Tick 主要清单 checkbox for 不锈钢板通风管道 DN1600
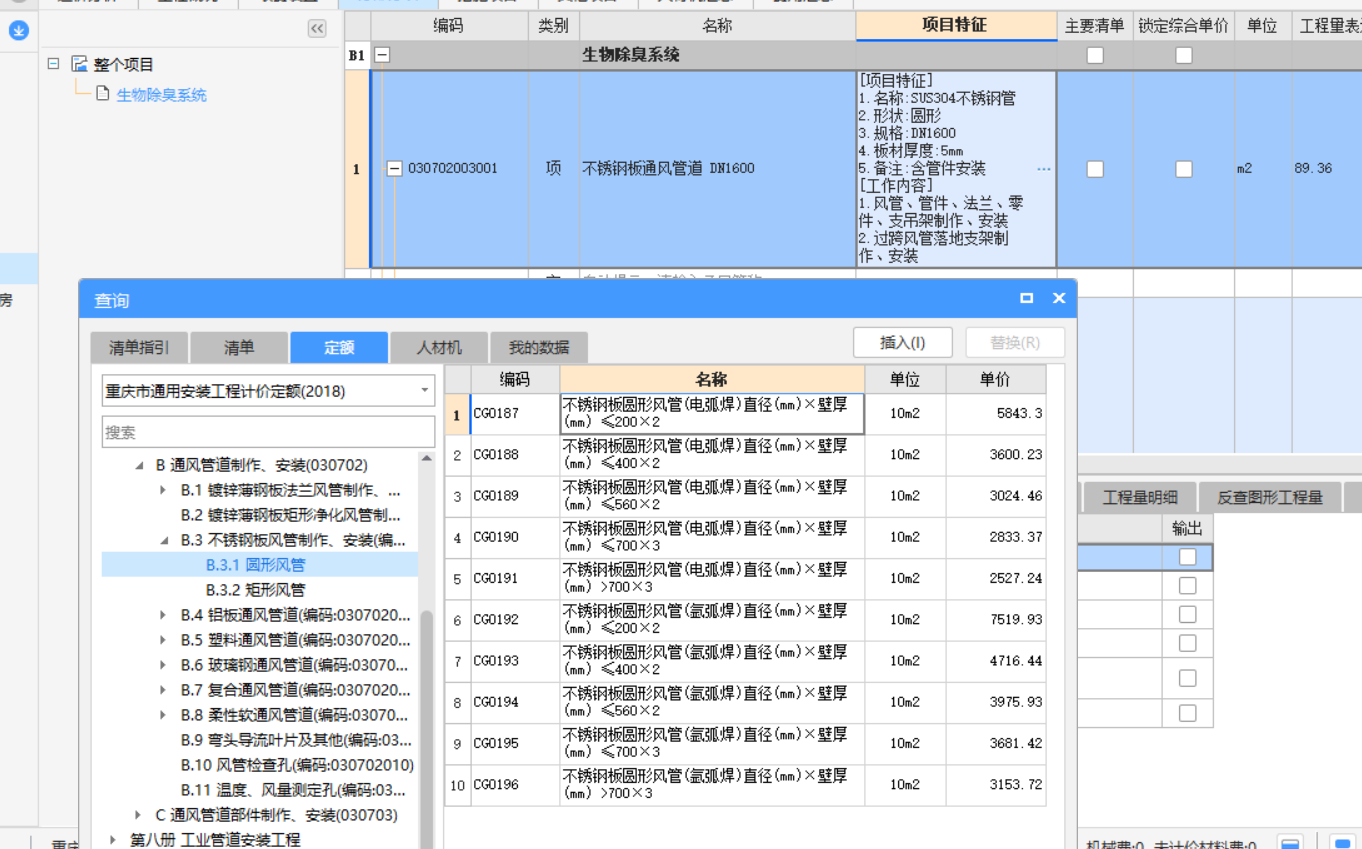 point(1095,169)
